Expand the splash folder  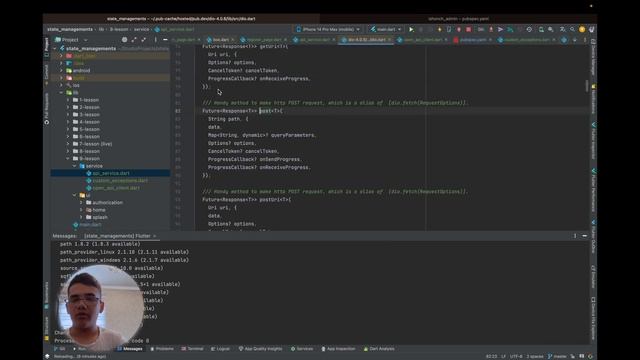point(81,217)
